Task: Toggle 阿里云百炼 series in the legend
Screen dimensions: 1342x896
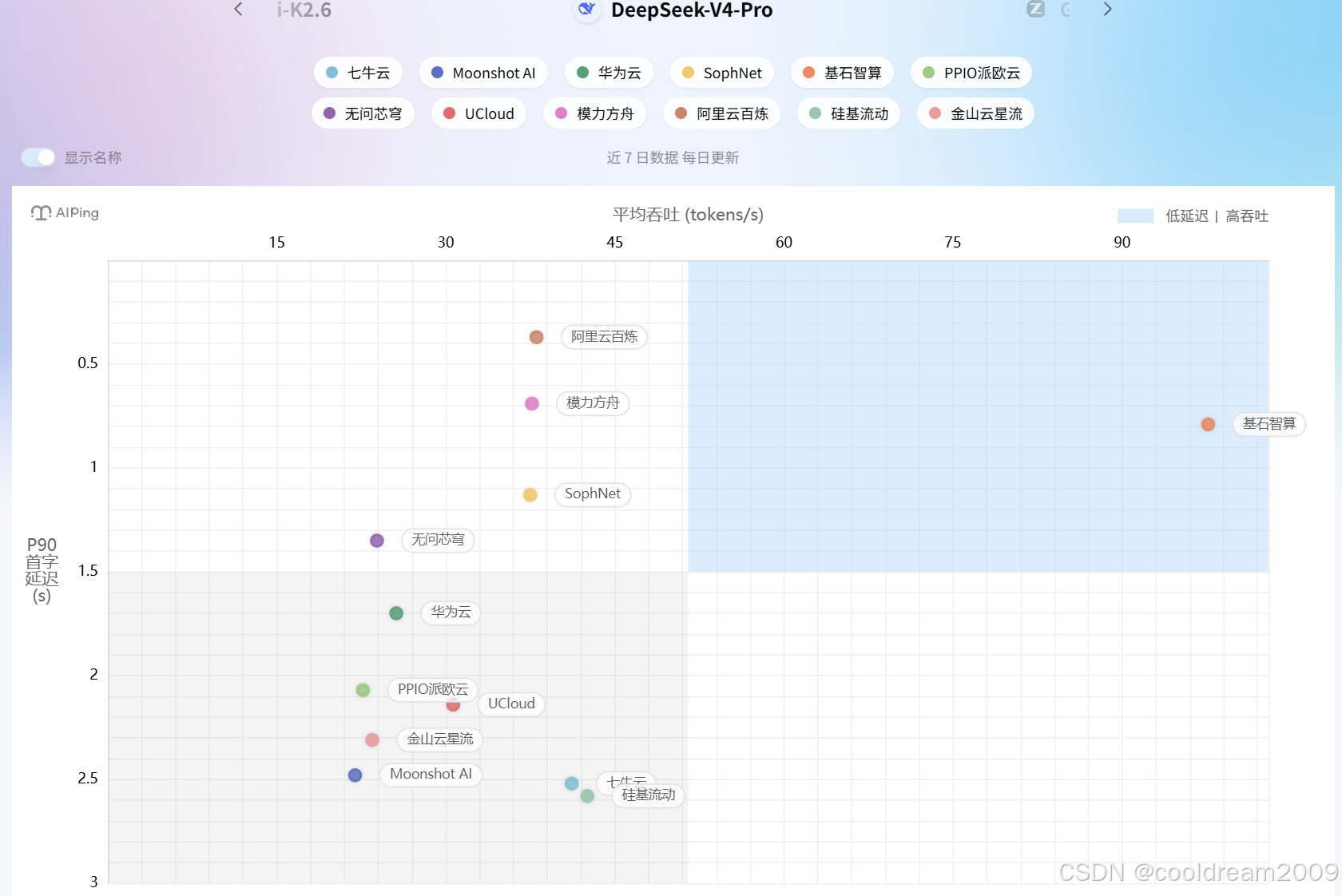Action: 721,113
